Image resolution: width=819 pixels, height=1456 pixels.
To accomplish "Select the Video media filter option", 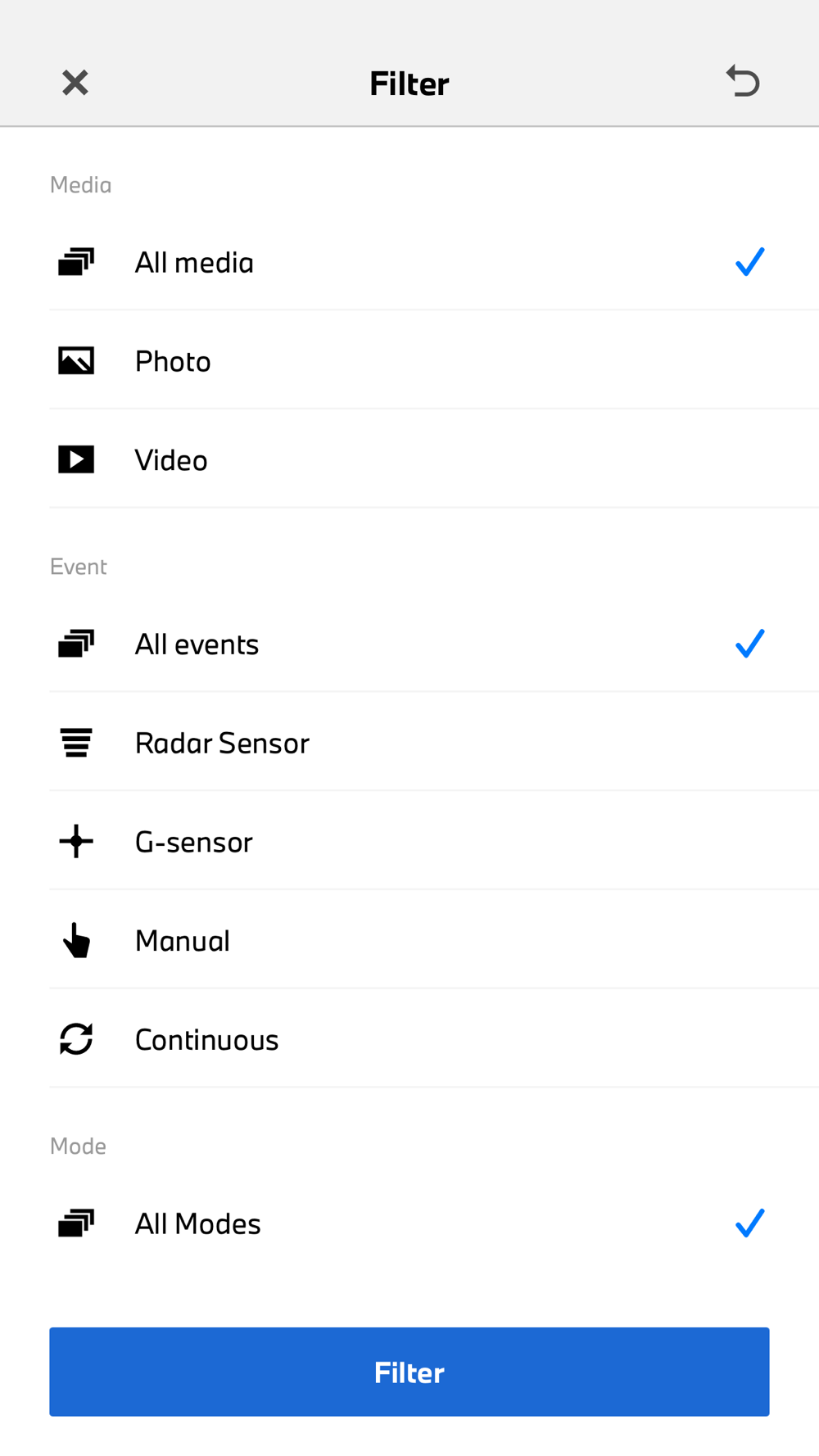I will point(434,459).
